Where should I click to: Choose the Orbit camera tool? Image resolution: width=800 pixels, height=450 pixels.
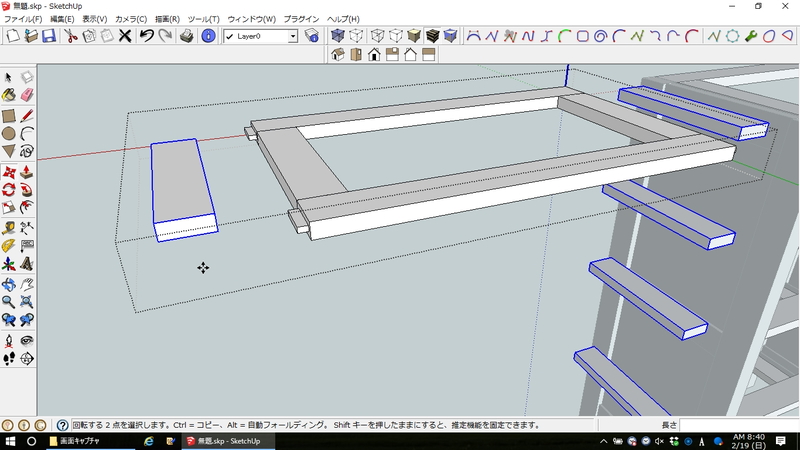point(9,283)
